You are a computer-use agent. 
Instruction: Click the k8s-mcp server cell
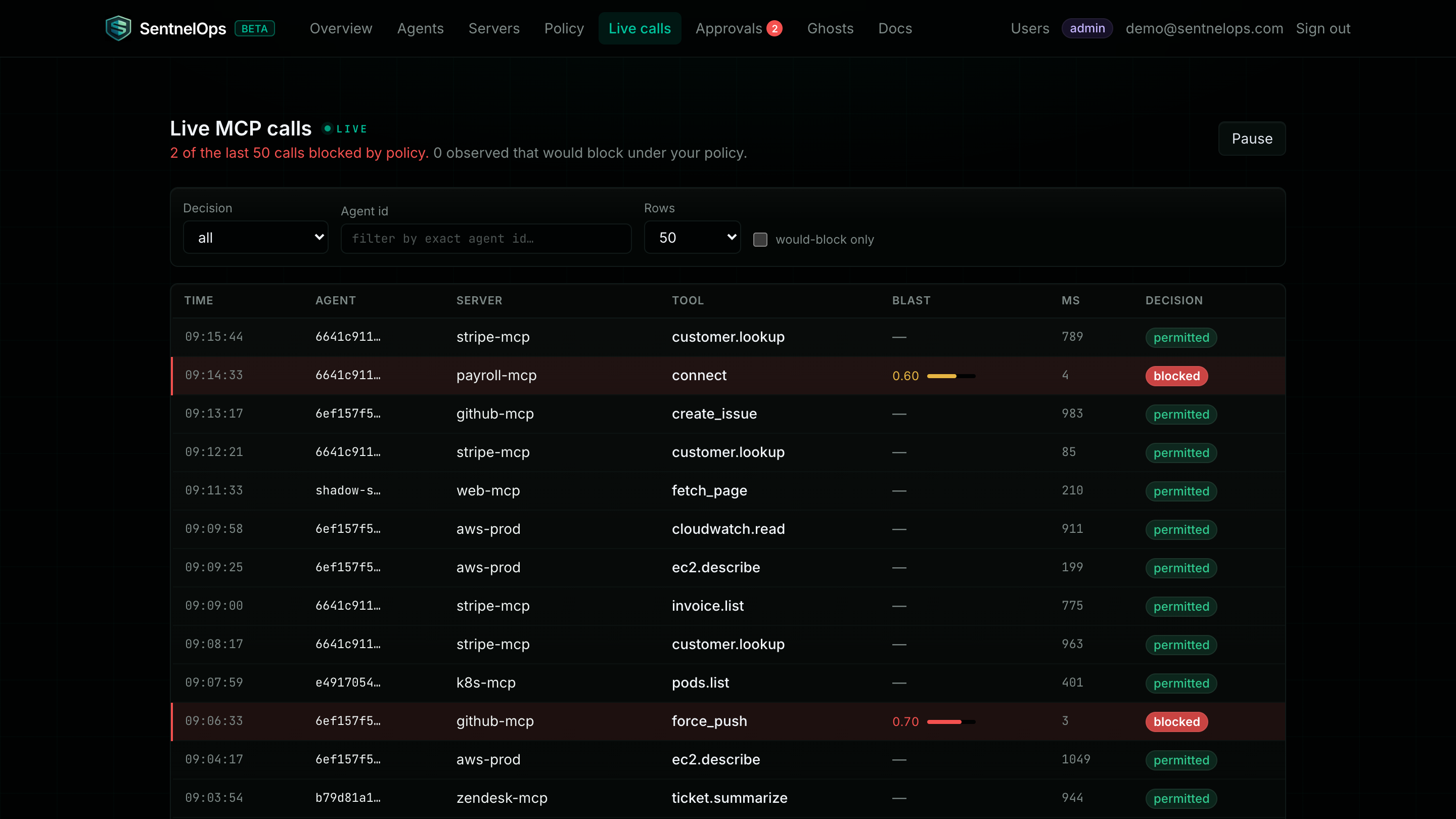(486, 683)
